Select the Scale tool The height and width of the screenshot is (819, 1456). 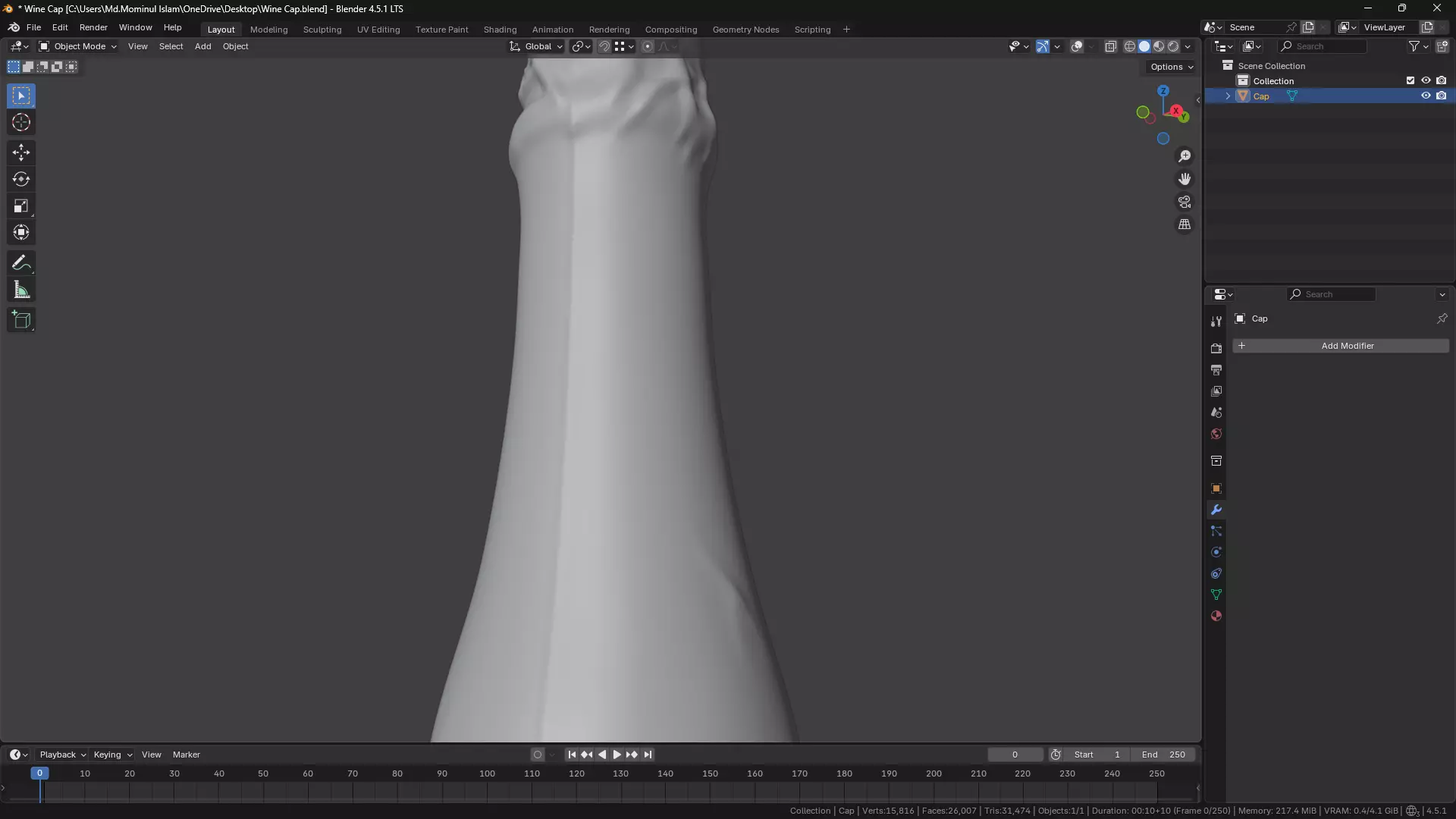click(x=21, y=206)
